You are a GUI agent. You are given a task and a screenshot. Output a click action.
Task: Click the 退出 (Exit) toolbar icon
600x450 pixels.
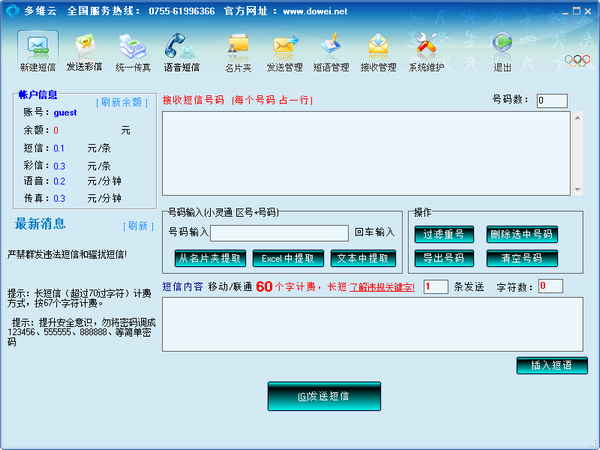tap(502, 51)
